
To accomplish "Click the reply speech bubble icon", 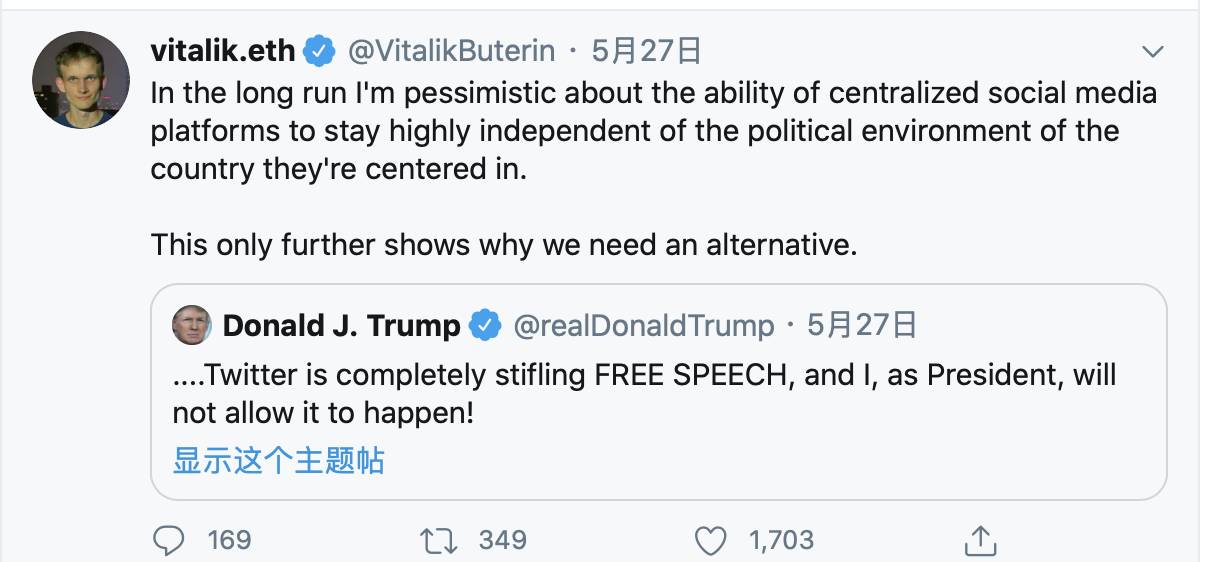I will 168,541.
